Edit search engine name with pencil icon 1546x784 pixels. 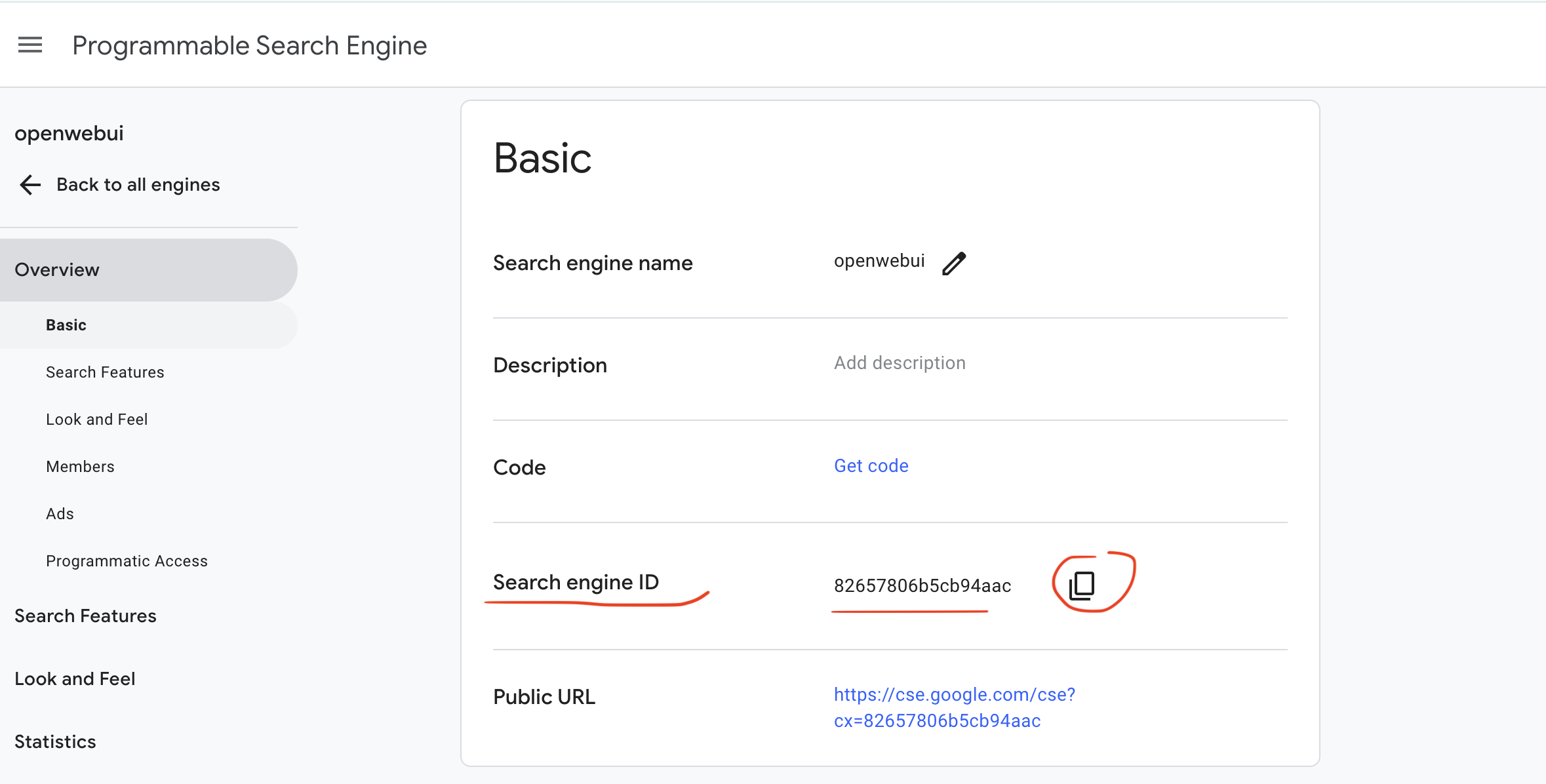point(954,263)
